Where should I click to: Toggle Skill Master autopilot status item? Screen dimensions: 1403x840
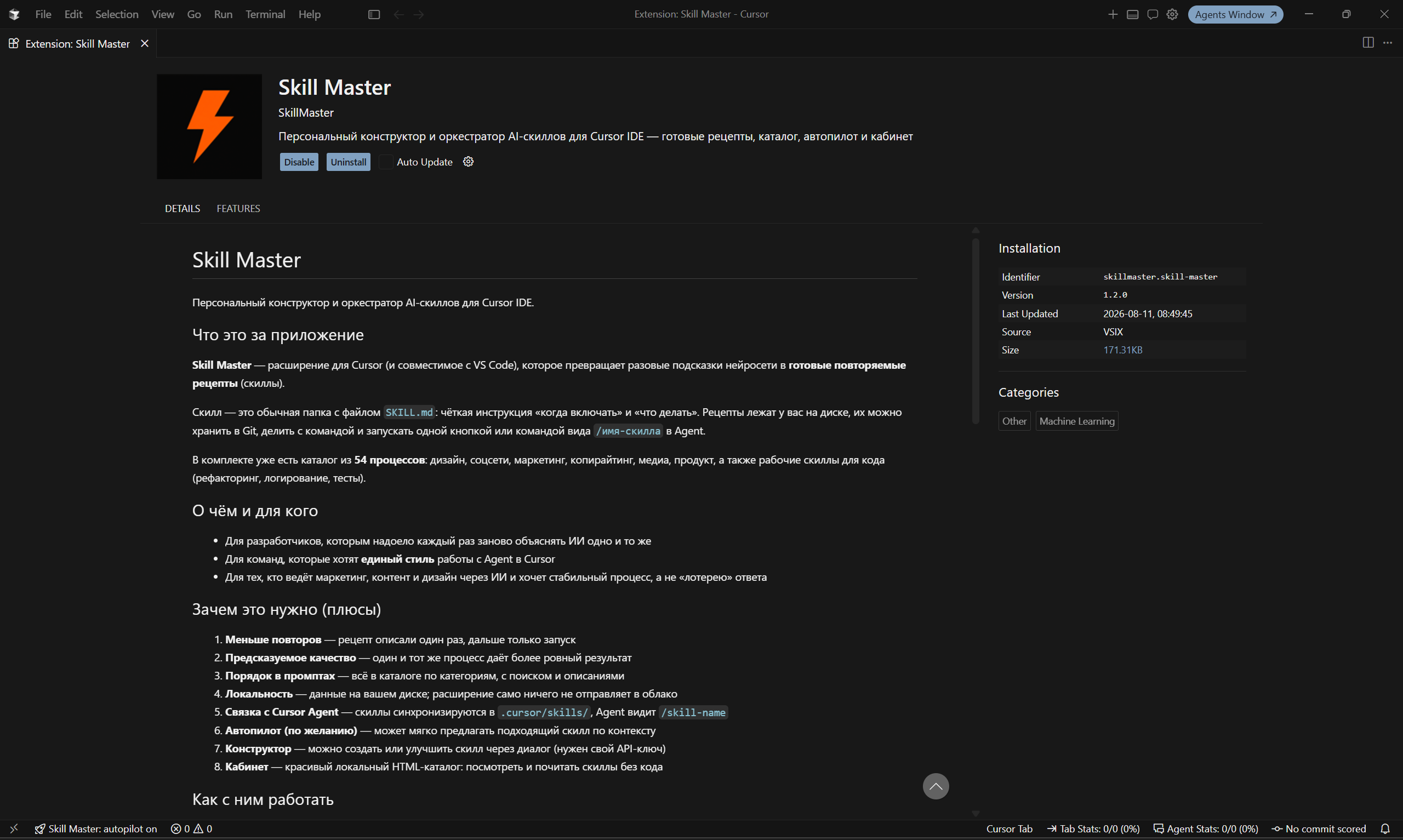pyautogui.click(x=96, y=828)
